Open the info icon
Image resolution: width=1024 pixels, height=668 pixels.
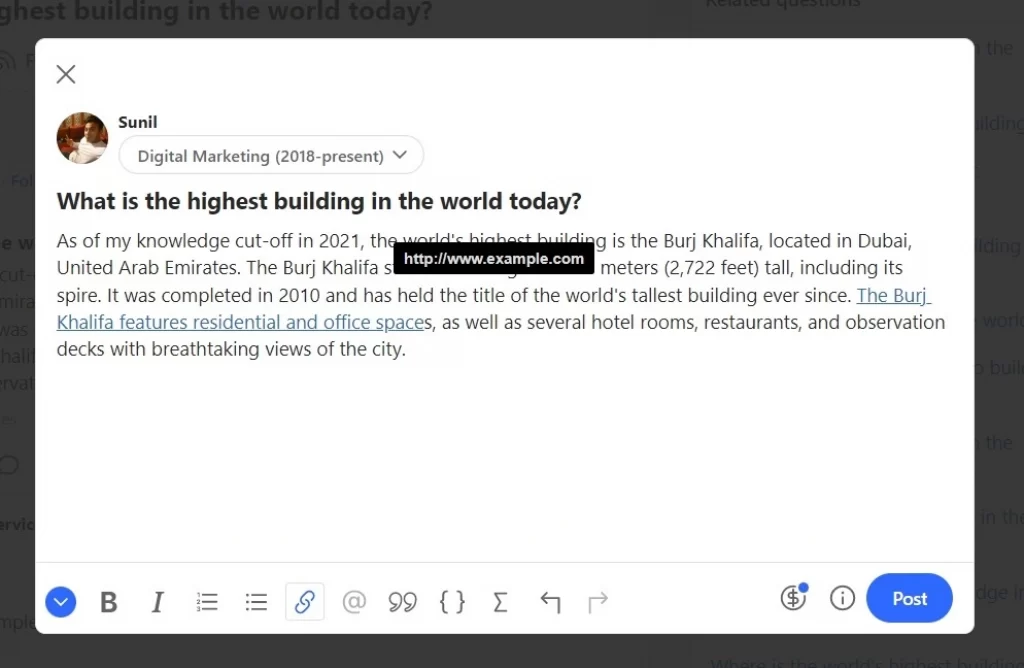(x=842, y=597)
